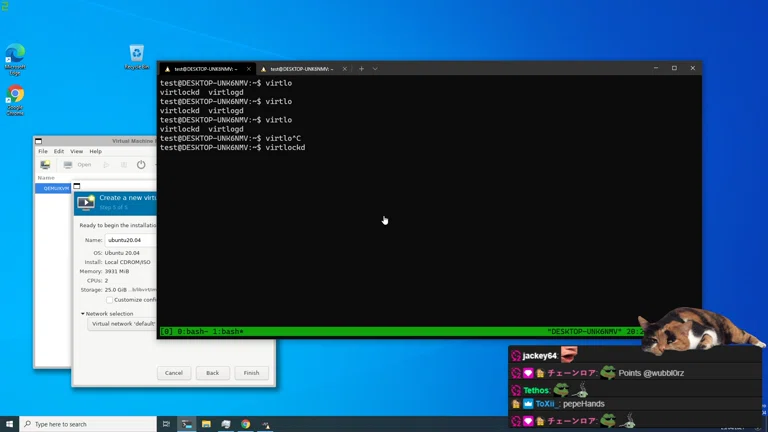Image resolution: width=768 pixels, height=432 pixels.
Task: Open Windows Start menu
Action: (x=9, y=424)
